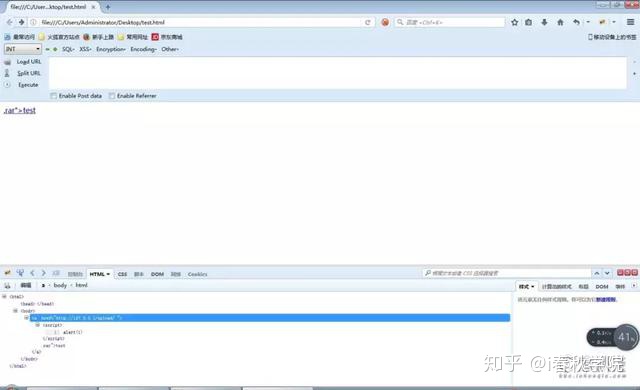This screenshot has height=390, width=640.
Task: Step forward in Firebug panel history
Action: coord(44,273)
